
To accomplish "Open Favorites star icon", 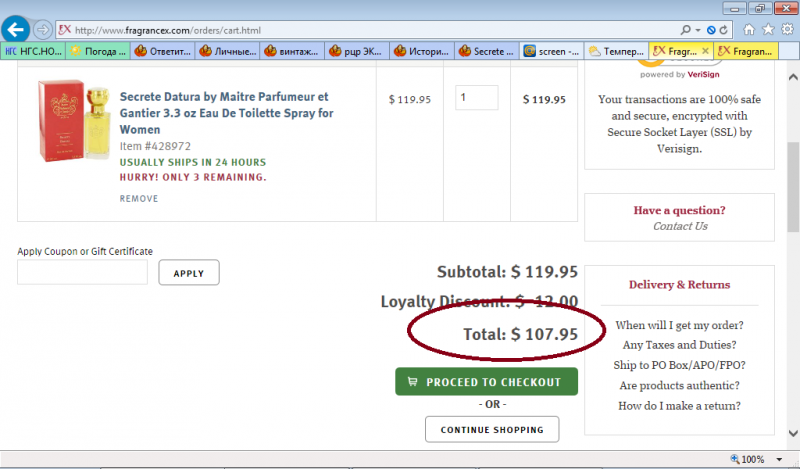I will 768,30.
